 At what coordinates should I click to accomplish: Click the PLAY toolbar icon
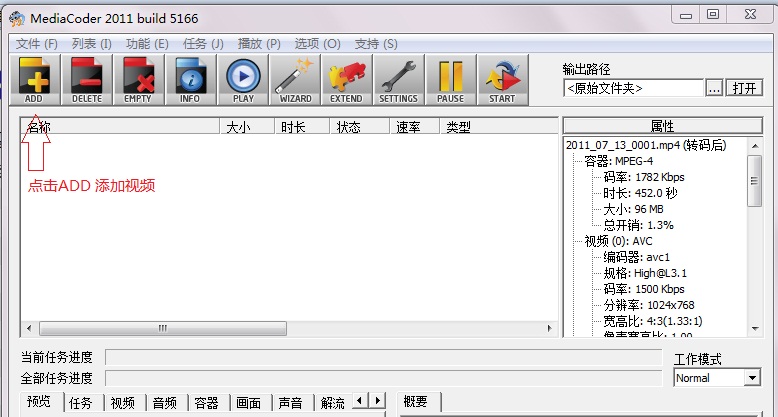coord(243,80)
